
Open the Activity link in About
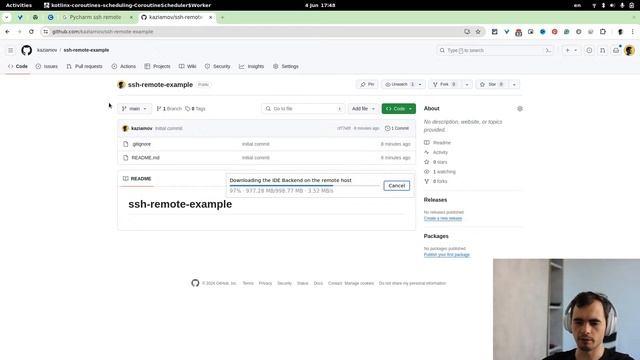coord(440,152)
